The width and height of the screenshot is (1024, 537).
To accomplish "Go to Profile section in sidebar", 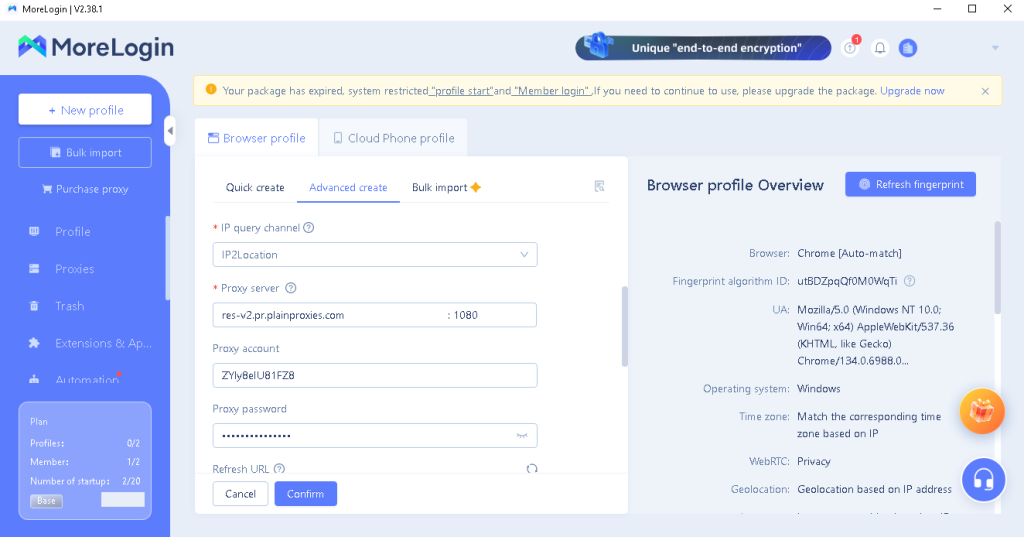I will click(x=72, y=231).
